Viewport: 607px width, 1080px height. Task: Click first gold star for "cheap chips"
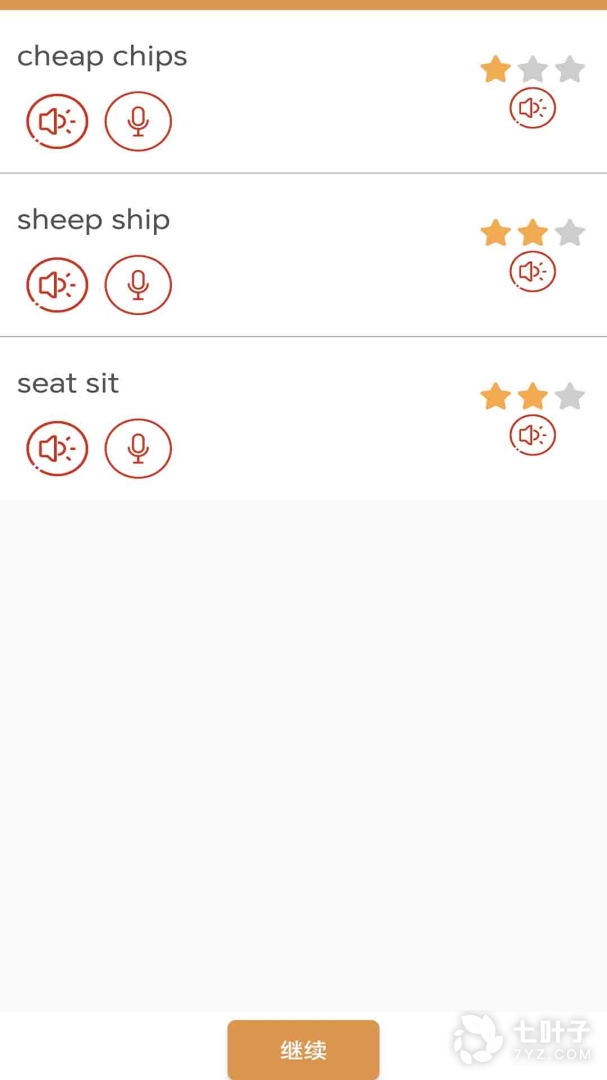495,69
